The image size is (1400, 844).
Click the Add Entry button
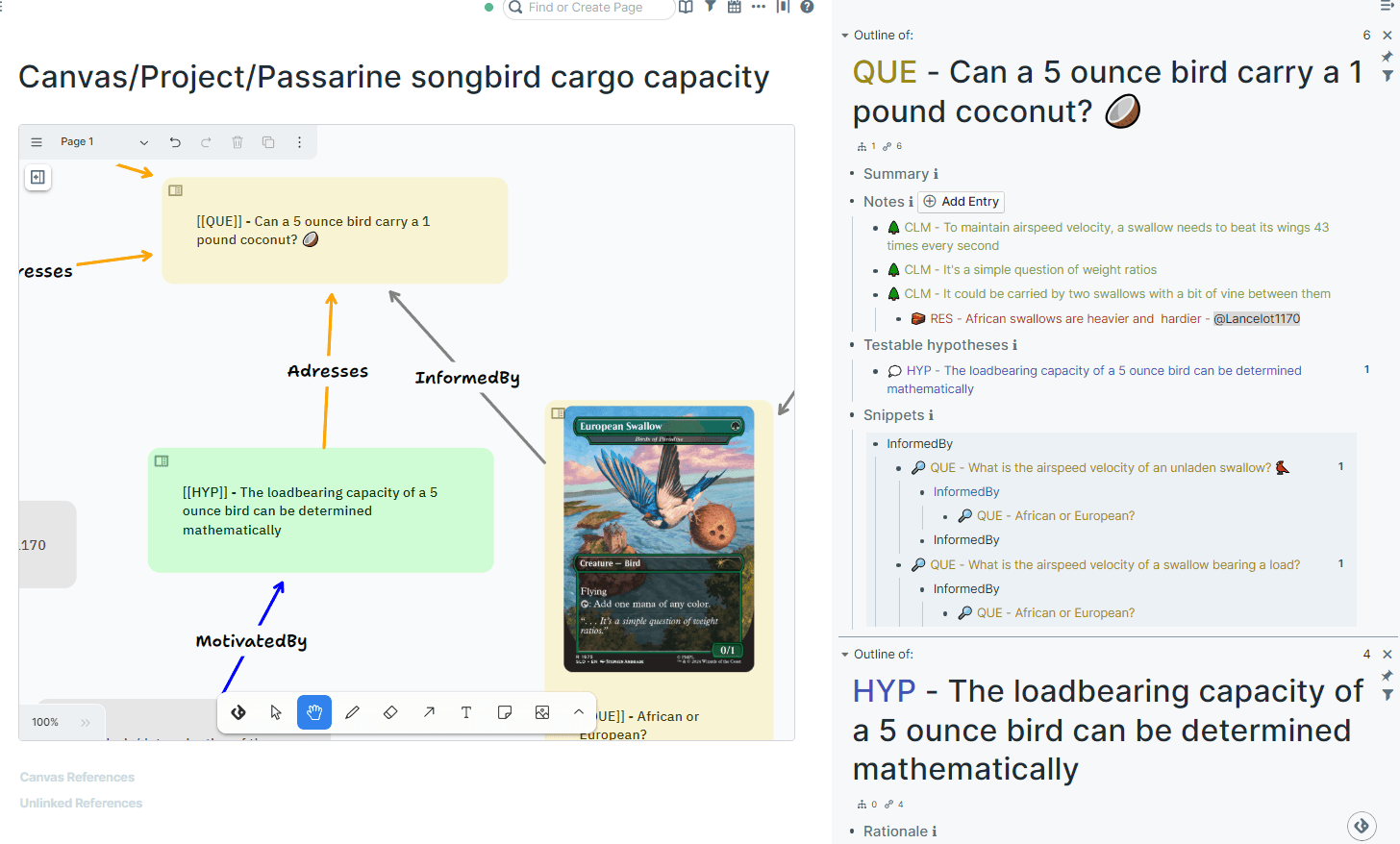[962, 202]
